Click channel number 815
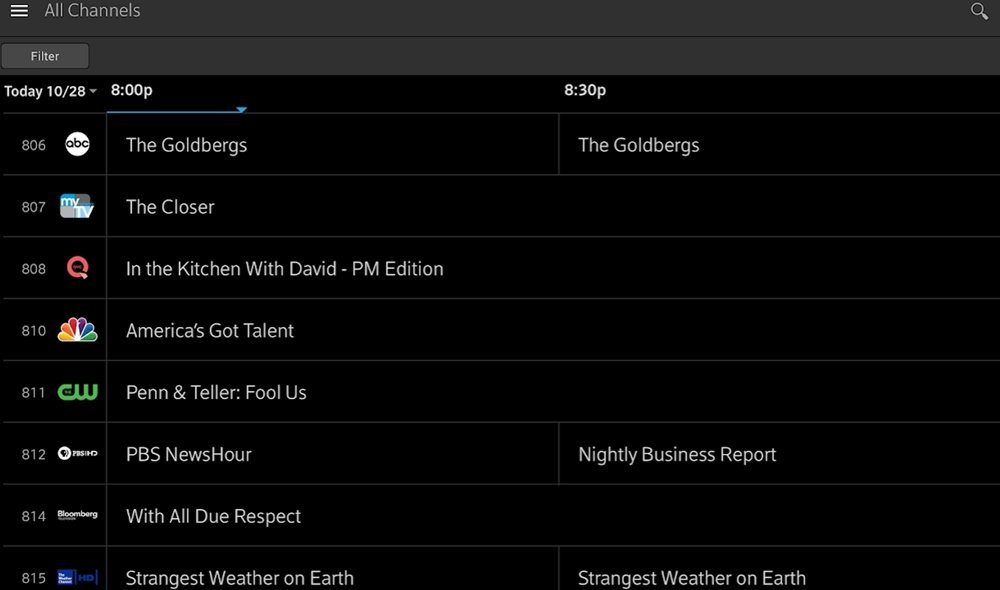The height and width of the screenshot is (590, 1000). tap(34, 579)
